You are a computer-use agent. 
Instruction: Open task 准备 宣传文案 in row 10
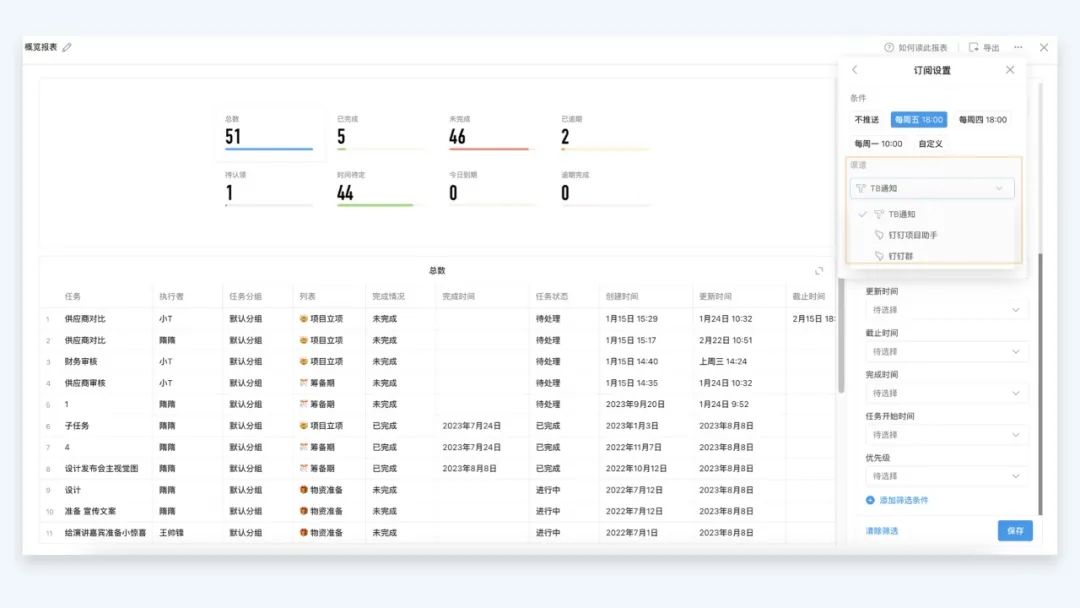(90, 511)
